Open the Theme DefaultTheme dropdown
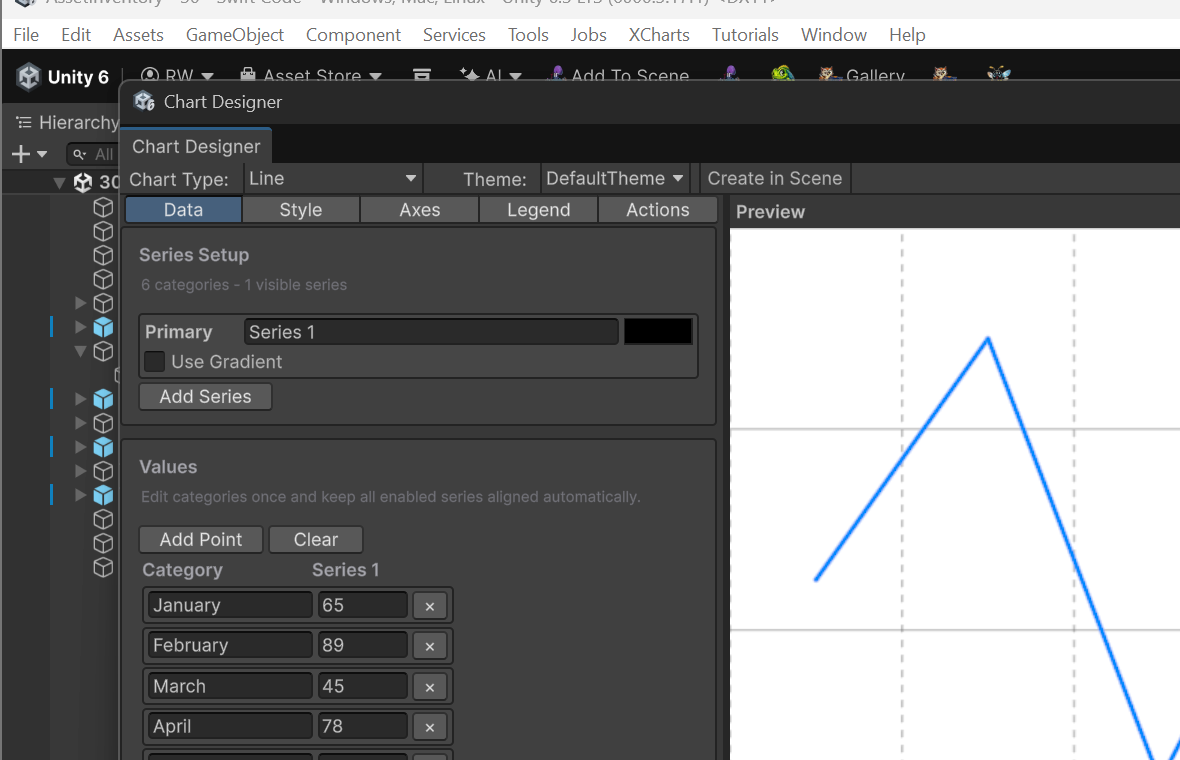This screenshot has height=760, width=1180. coord(614,178)
